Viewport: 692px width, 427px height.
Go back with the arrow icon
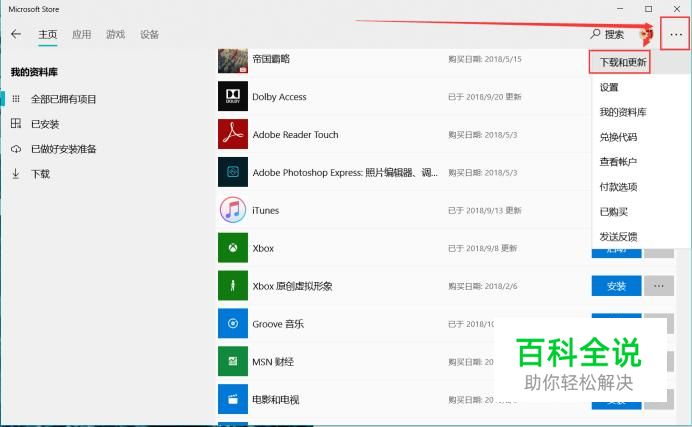pos(16,34)
